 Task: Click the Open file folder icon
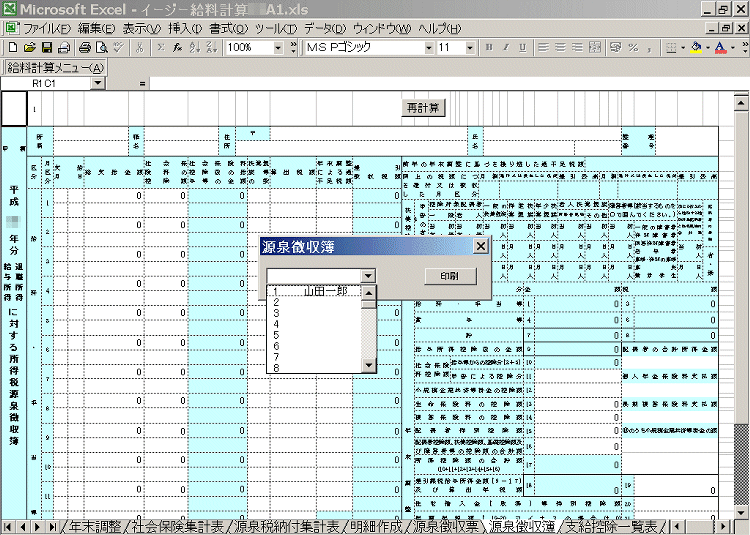(x=29, y=47)
